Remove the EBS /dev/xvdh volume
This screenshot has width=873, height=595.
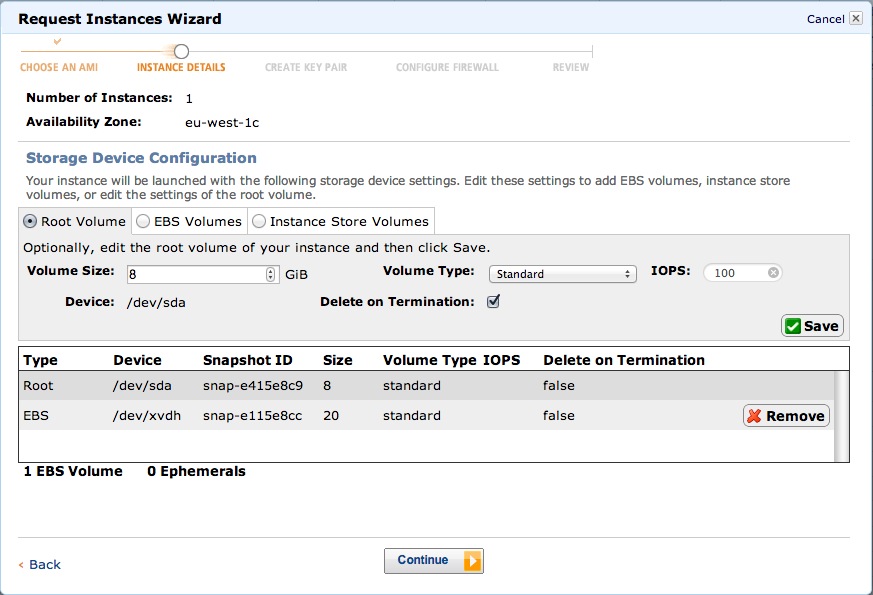[x=786, y=416]
